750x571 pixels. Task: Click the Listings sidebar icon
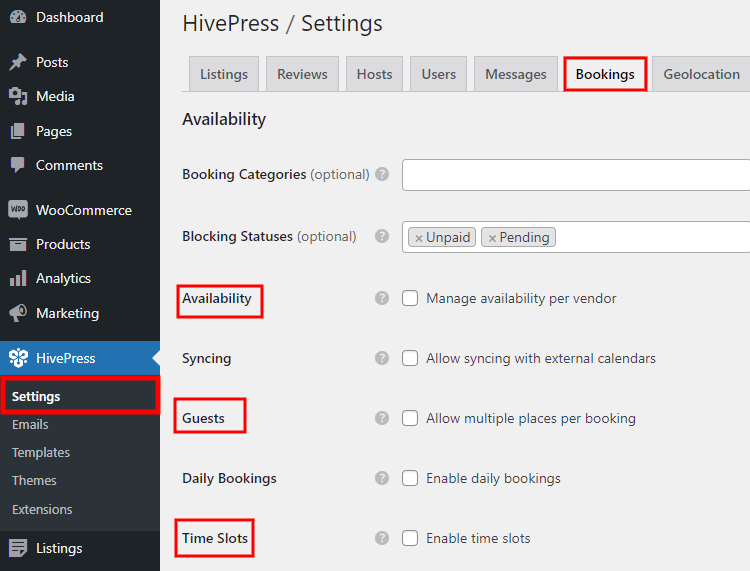pyautogui.click(x=18, y=548)
